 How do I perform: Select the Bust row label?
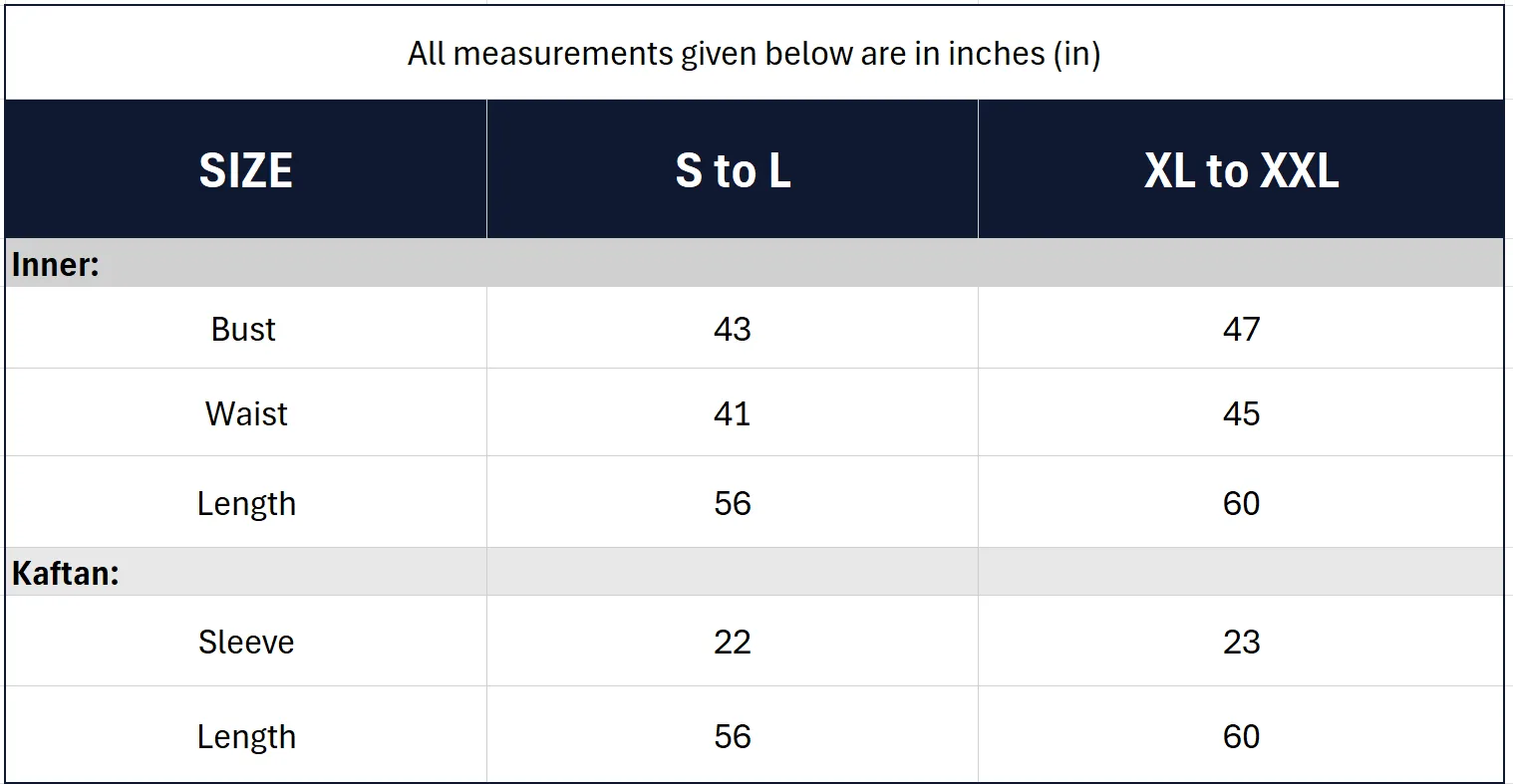pos(243,329)
